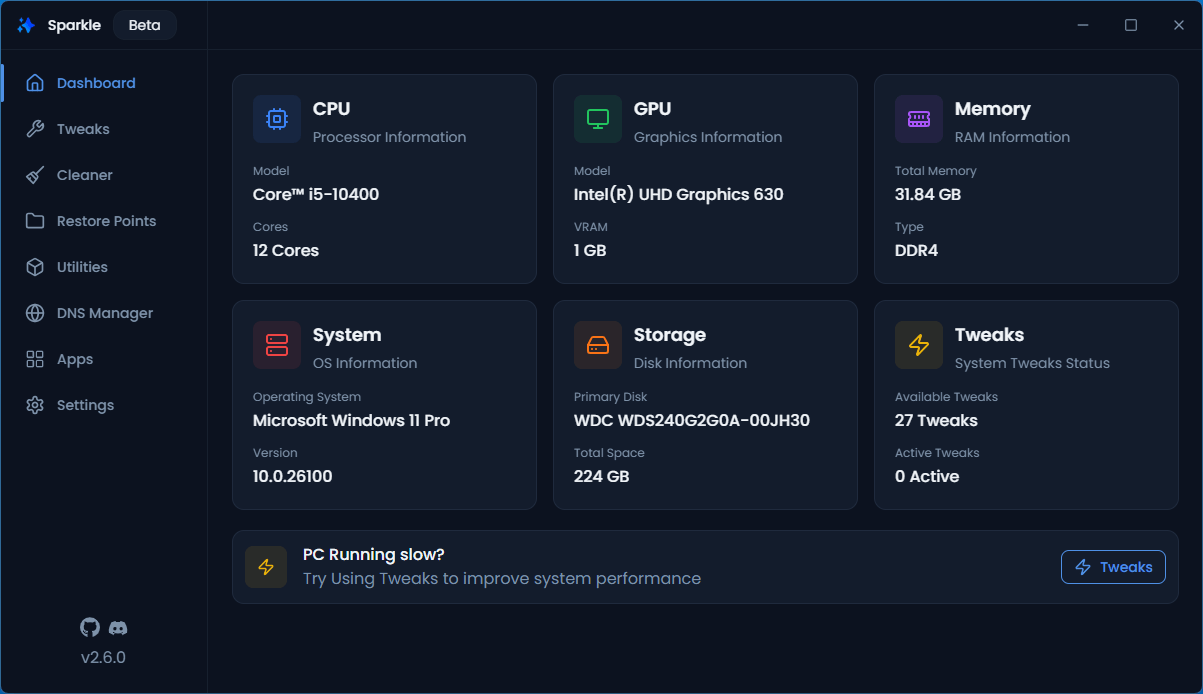Click the CPU chip icon
The width and height of the screenshot is (1203, 694).
pos(277,119)
